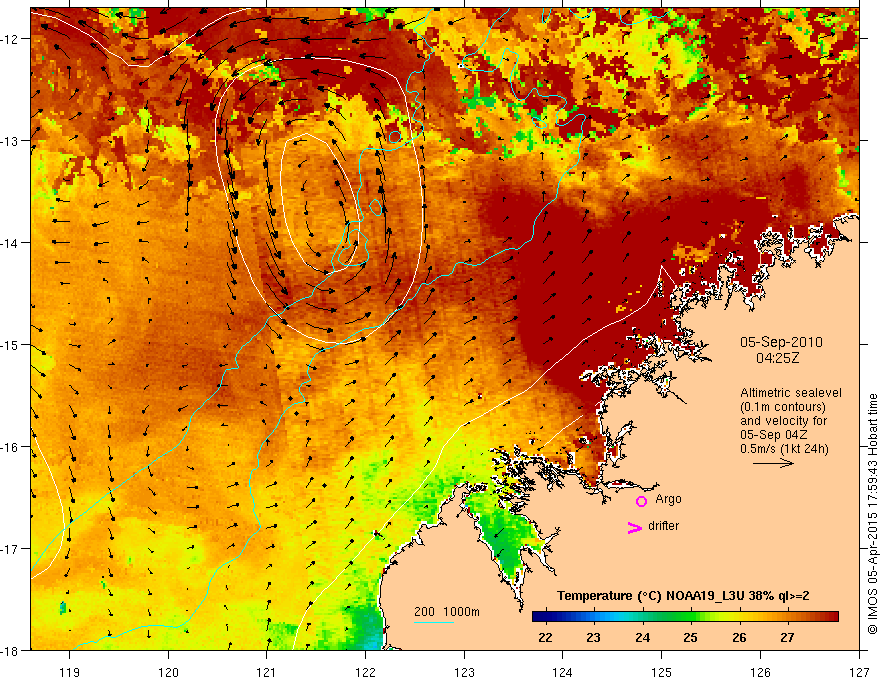
Task: Click the dark red end of the temperature colorbar
Action: pos(831,617)
